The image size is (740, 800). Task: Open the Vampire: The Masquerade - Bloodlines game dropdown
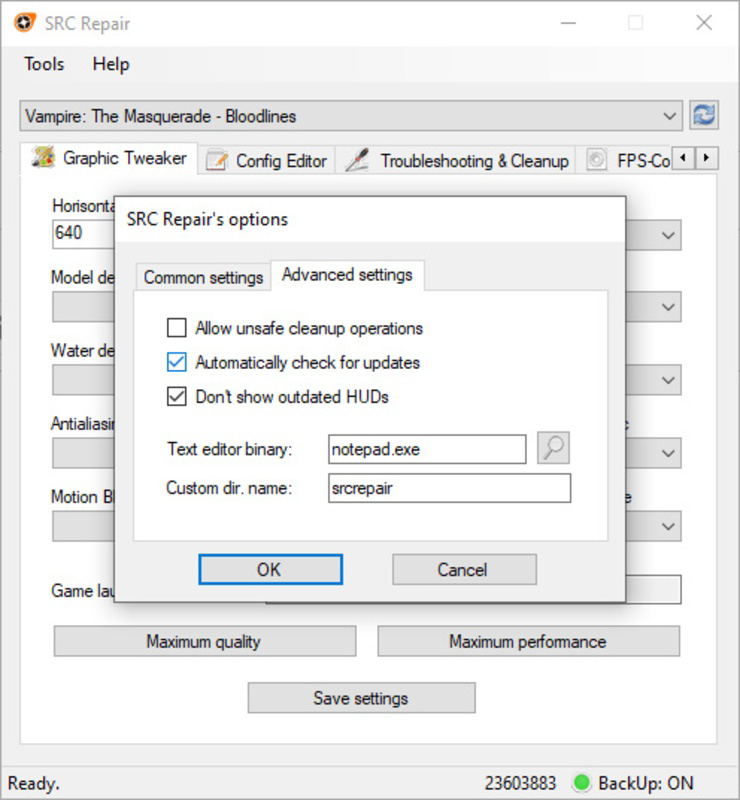pyautogui.click(x=351, y=116)
